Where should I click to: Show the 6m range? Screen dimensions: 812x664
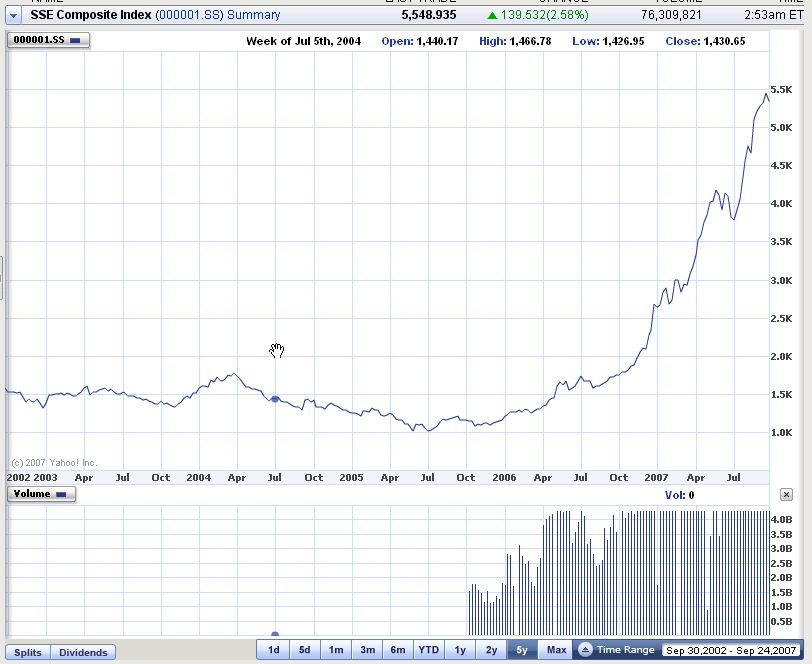[398, 649]
